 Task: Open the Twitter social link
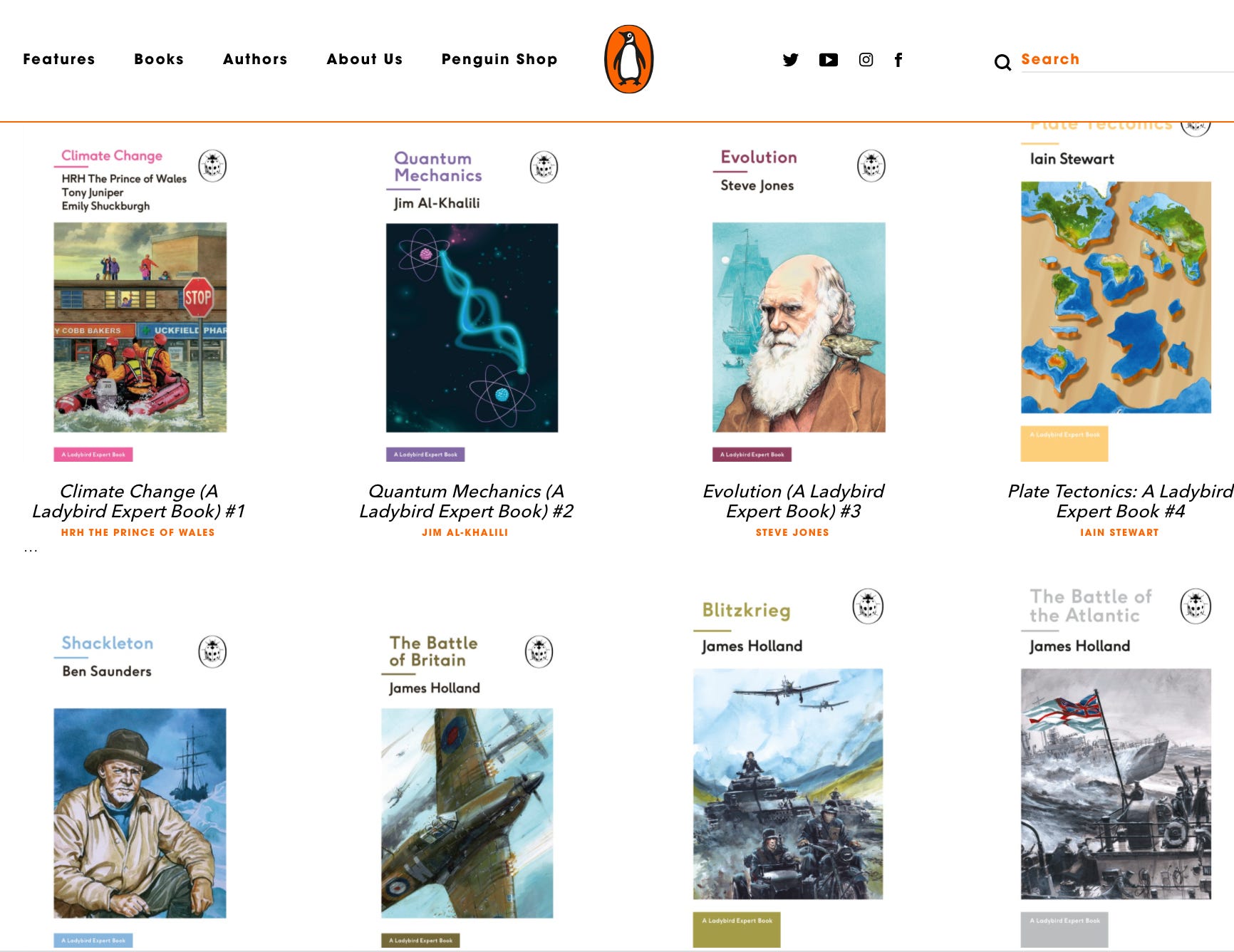point(790,60)
